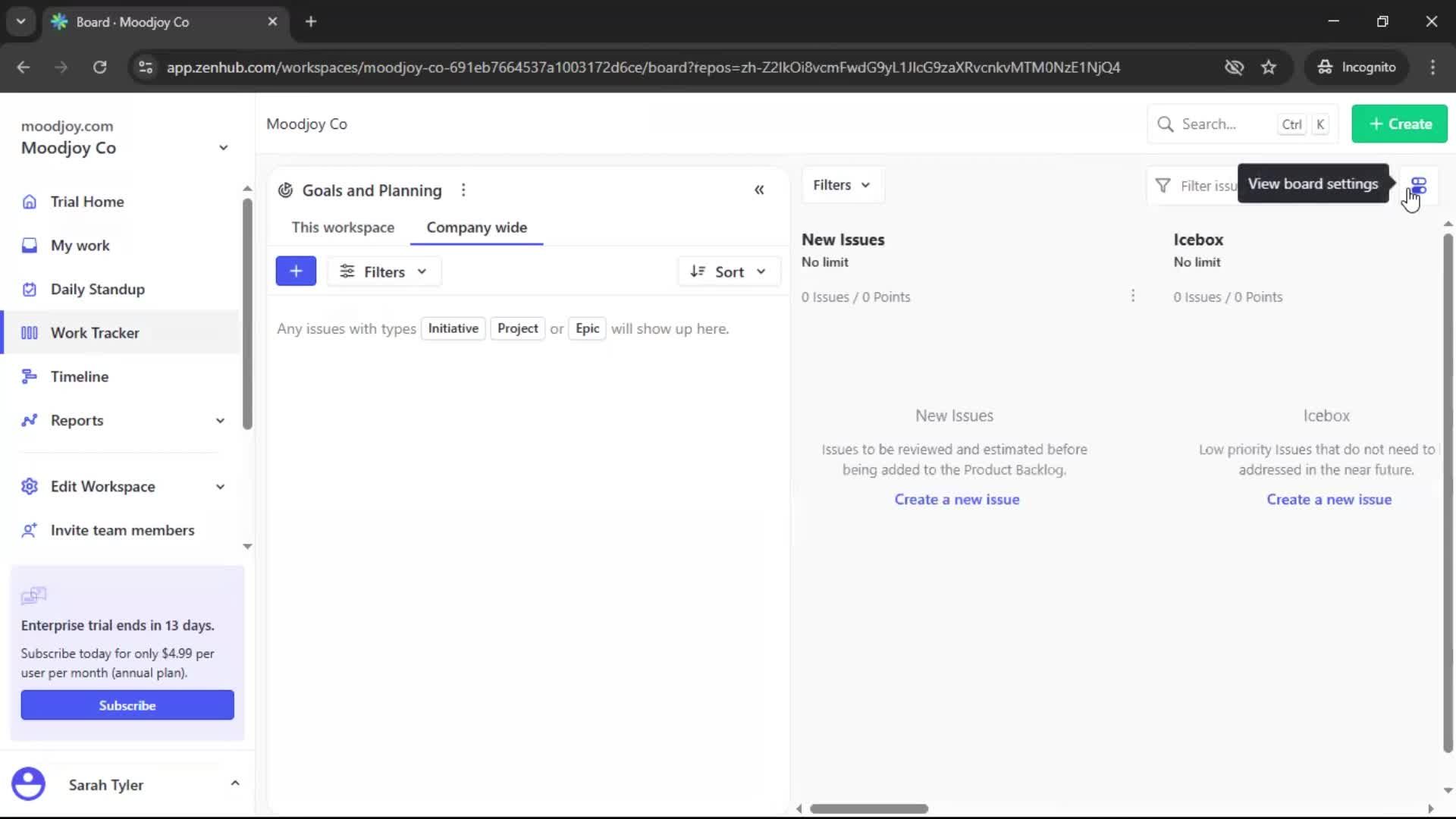Select the Company wide tab
Image resolution: width=1456 pixels, height=819 pixels.
pos(476,227)
